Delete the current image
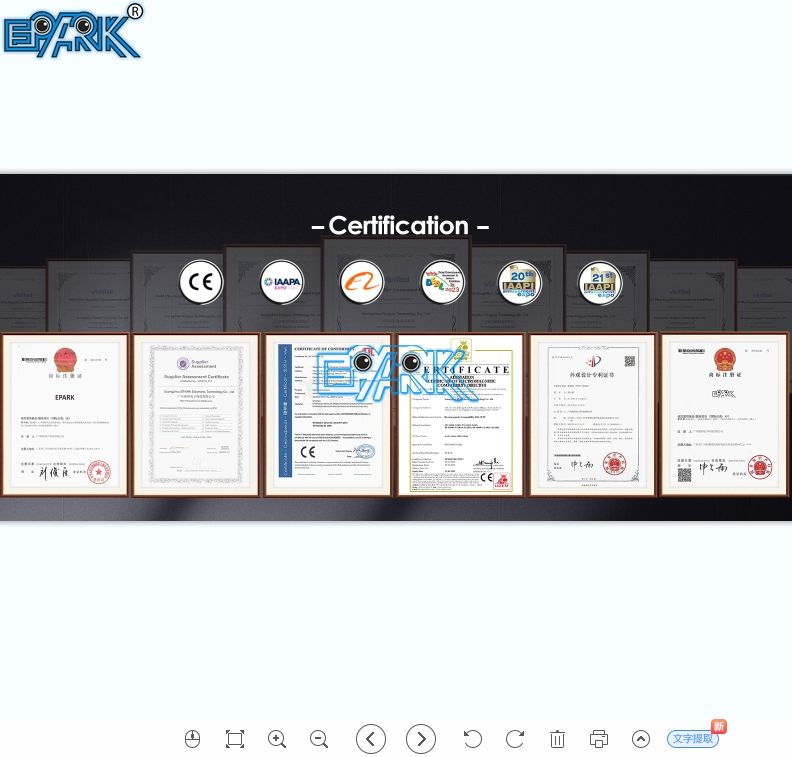Screen dimensions: 792x757 557,739
